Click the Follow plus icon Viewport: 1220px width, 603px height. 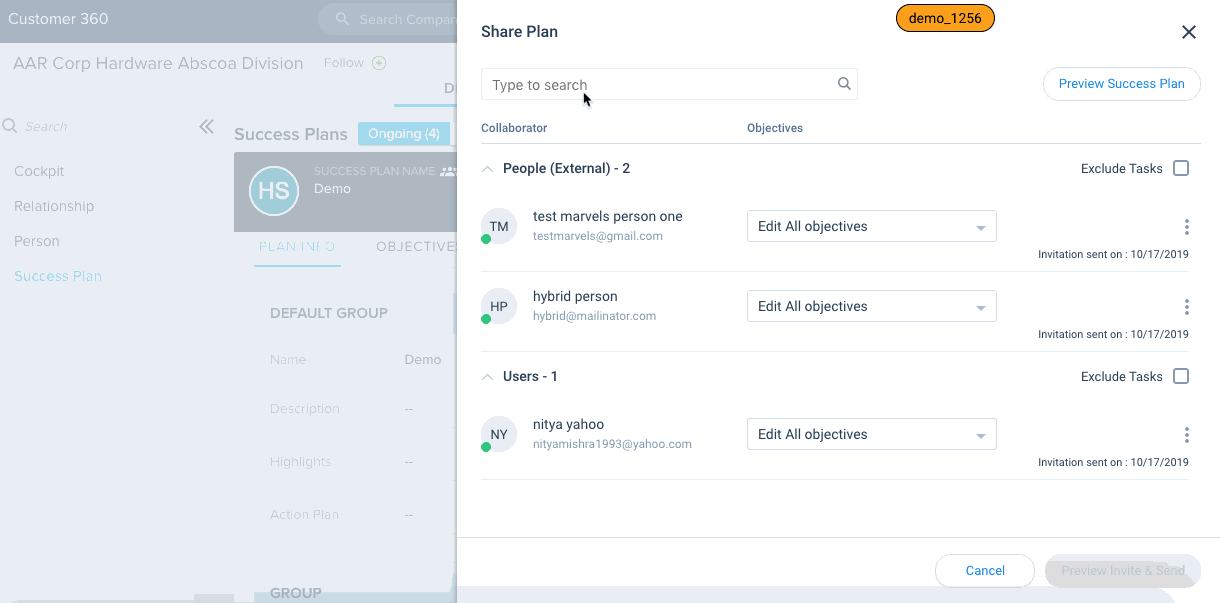pyautogui.click(x=379, y=63)
